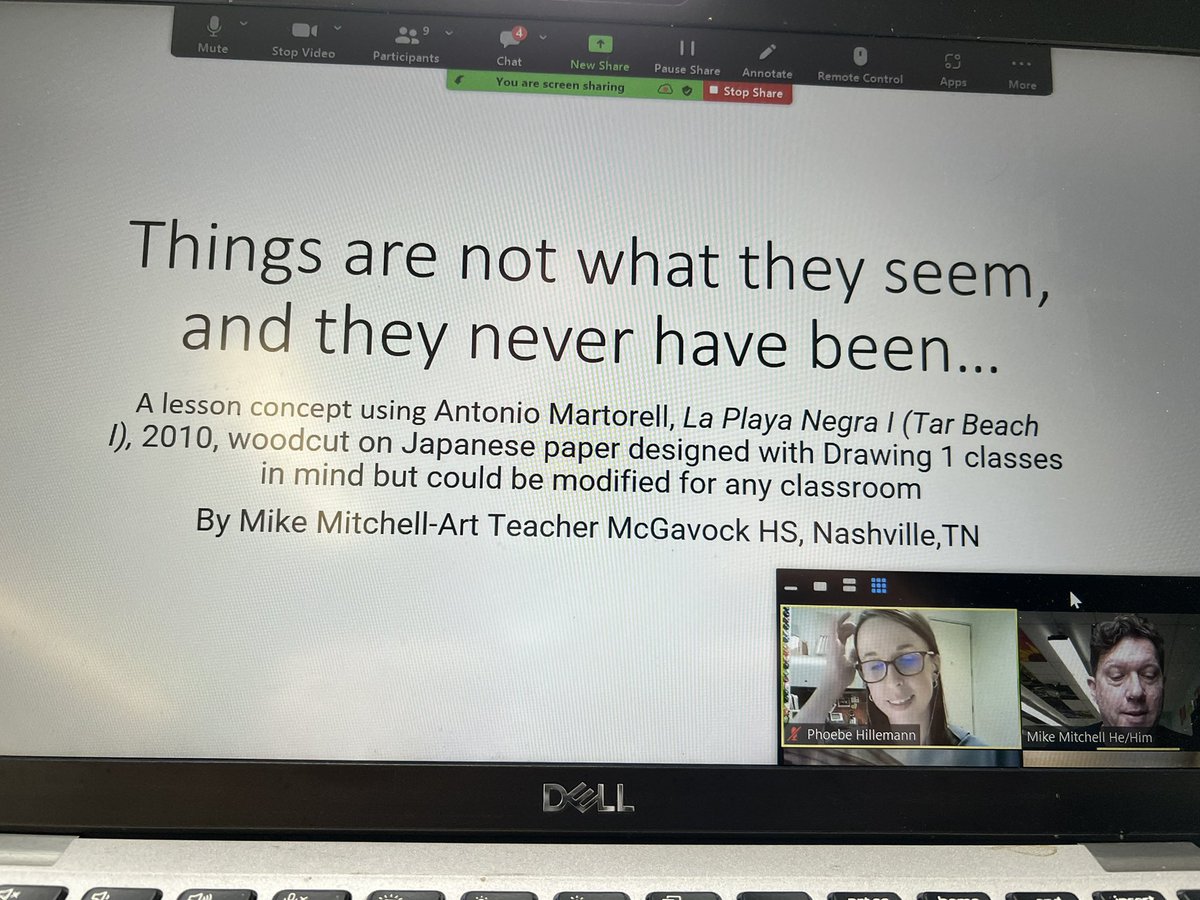The image size is (1200, 900).
Task: Open audio options arrow beside Mute
Action: click(x=244, y=23)
